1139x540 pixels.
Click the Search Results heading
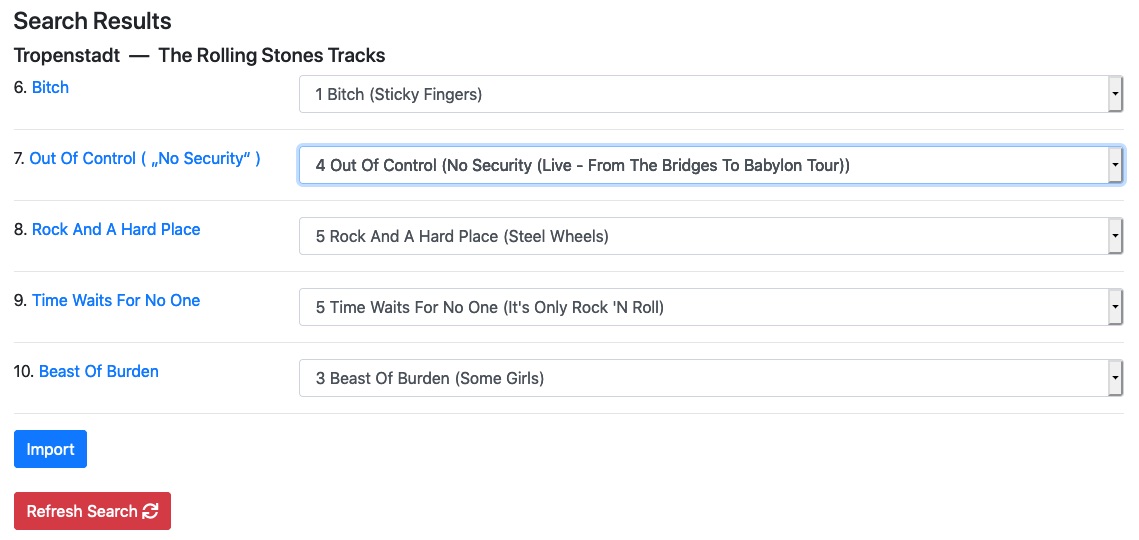92,21
